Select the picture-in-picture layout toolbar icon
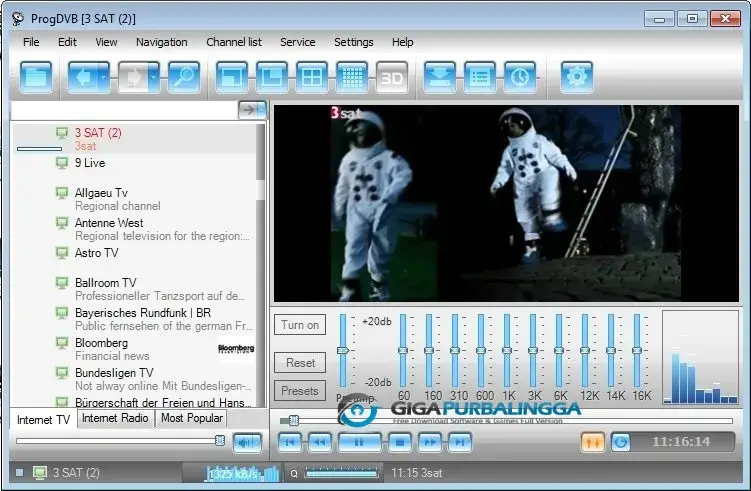This screenshot has height=491, width=751. [x=272, y=77]
